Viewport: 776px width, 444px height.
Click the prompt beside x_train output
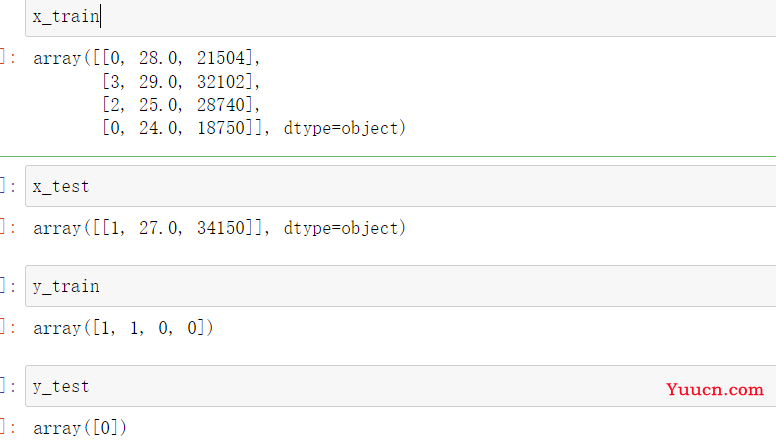[x=8, y=58]
